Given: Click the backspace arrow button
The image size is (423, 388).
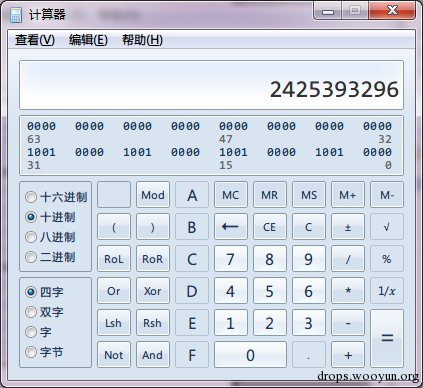Looking at the screenshot, I should pyautogui.click(x=231, y=227).
